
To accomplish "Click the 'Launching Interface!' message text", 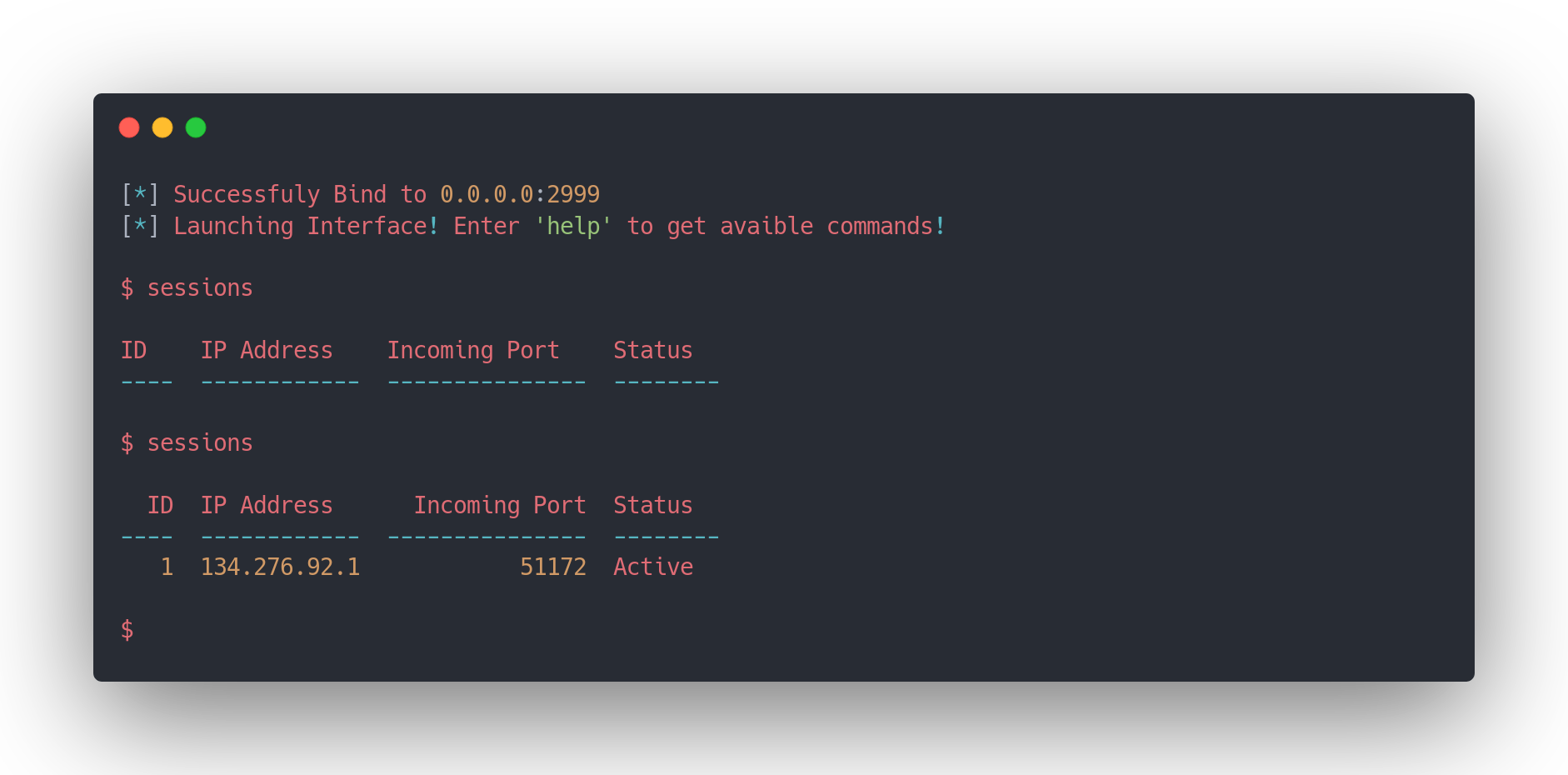I will [306, 227].
